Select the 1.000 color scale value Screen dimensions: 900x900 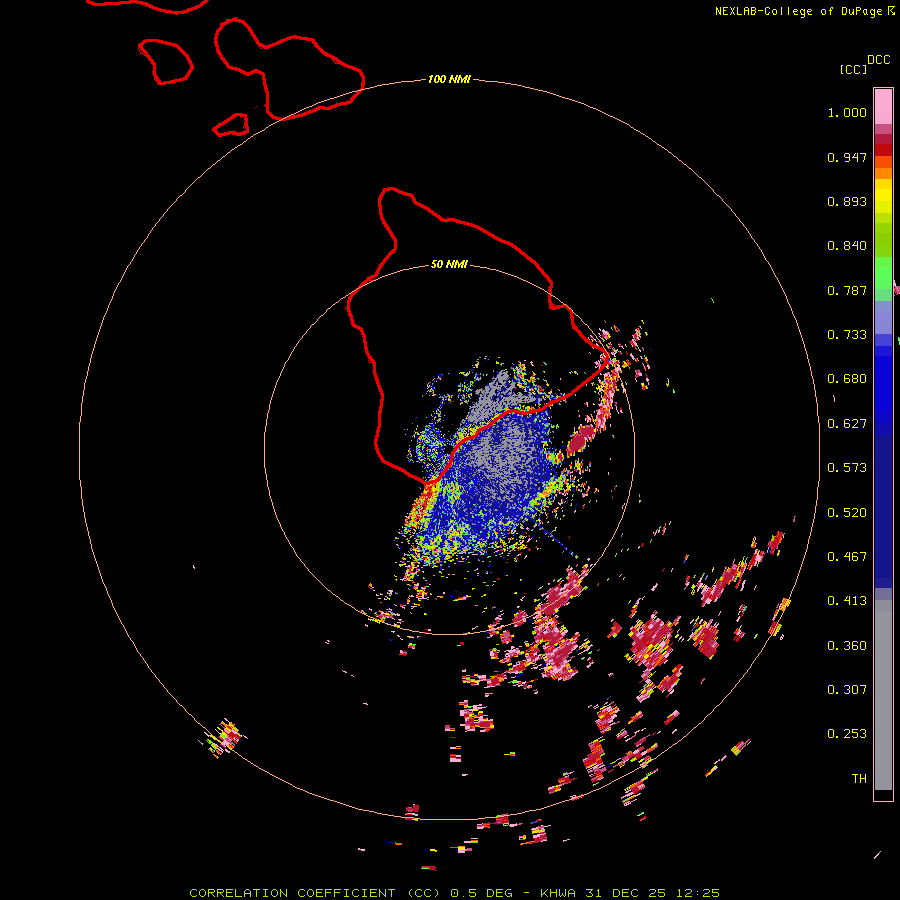tap(847, 112)
